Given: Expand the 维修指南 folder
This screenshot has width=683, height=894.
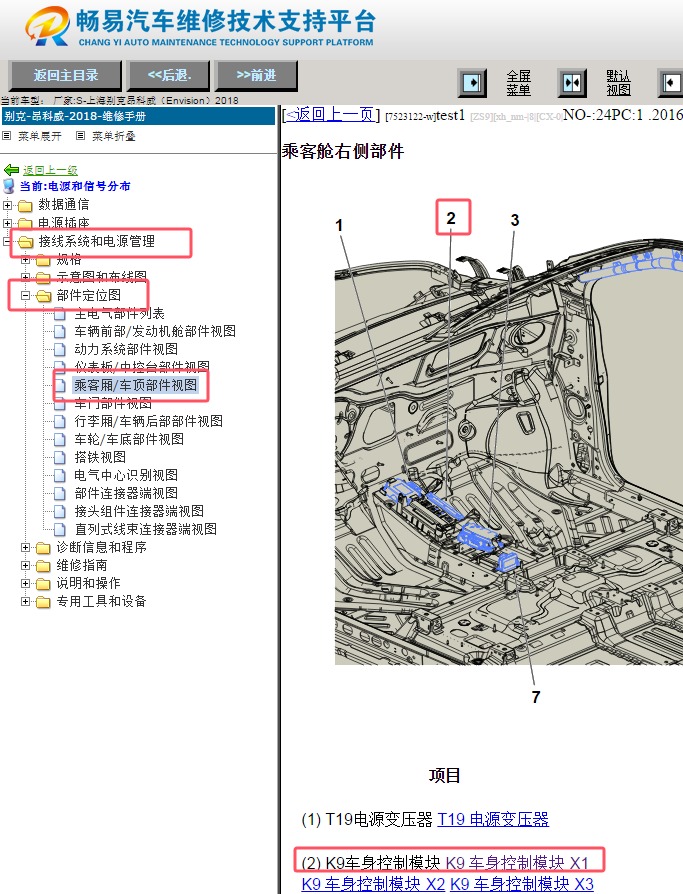Looking at the screenshot, I should [25, 566].
